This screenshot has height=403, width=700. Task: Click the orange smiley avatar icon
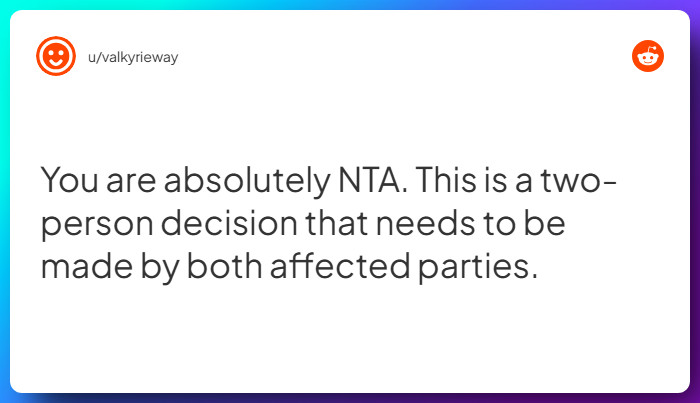pos(56,56)
